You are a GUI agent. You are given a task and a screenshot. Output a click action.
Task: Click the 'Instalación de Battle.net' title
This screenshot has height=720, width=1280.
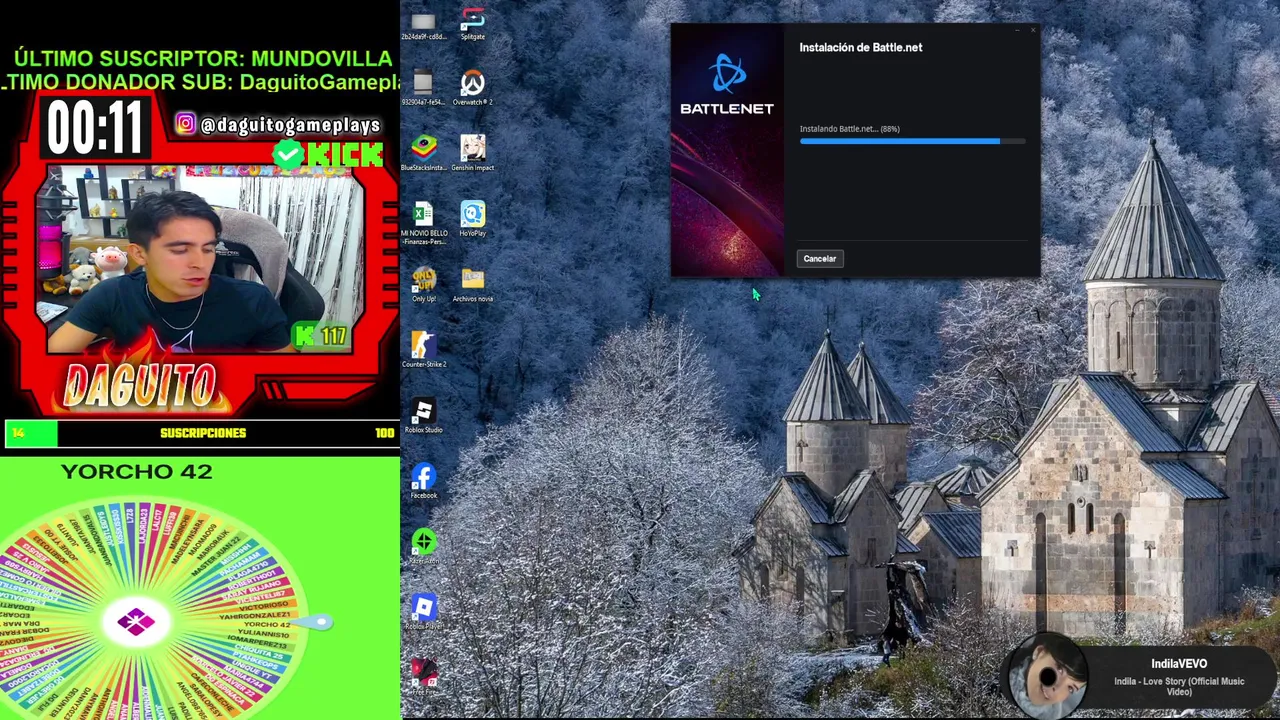(x=861, y=47)
